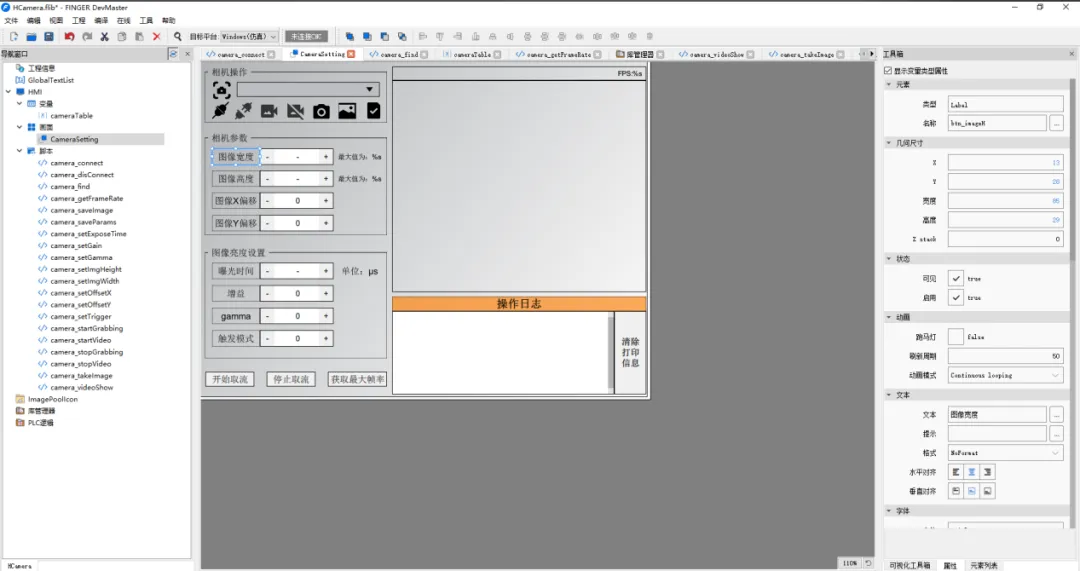Click the disconnect camera unplugged icon

[244, 111]
